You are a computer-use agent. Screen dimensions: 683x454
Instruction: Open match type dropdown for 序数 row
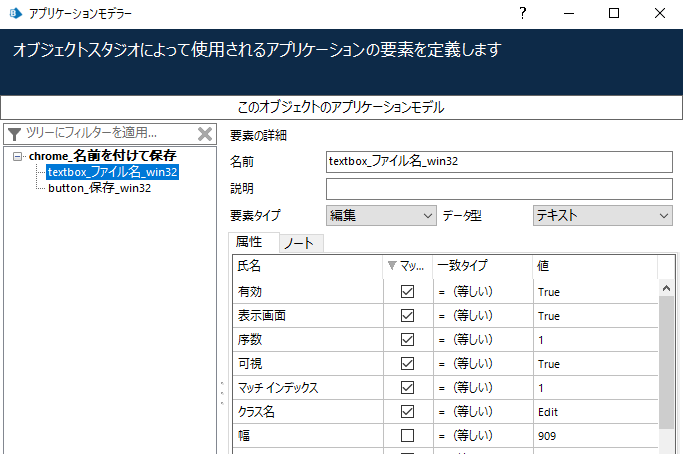[483, 339]
